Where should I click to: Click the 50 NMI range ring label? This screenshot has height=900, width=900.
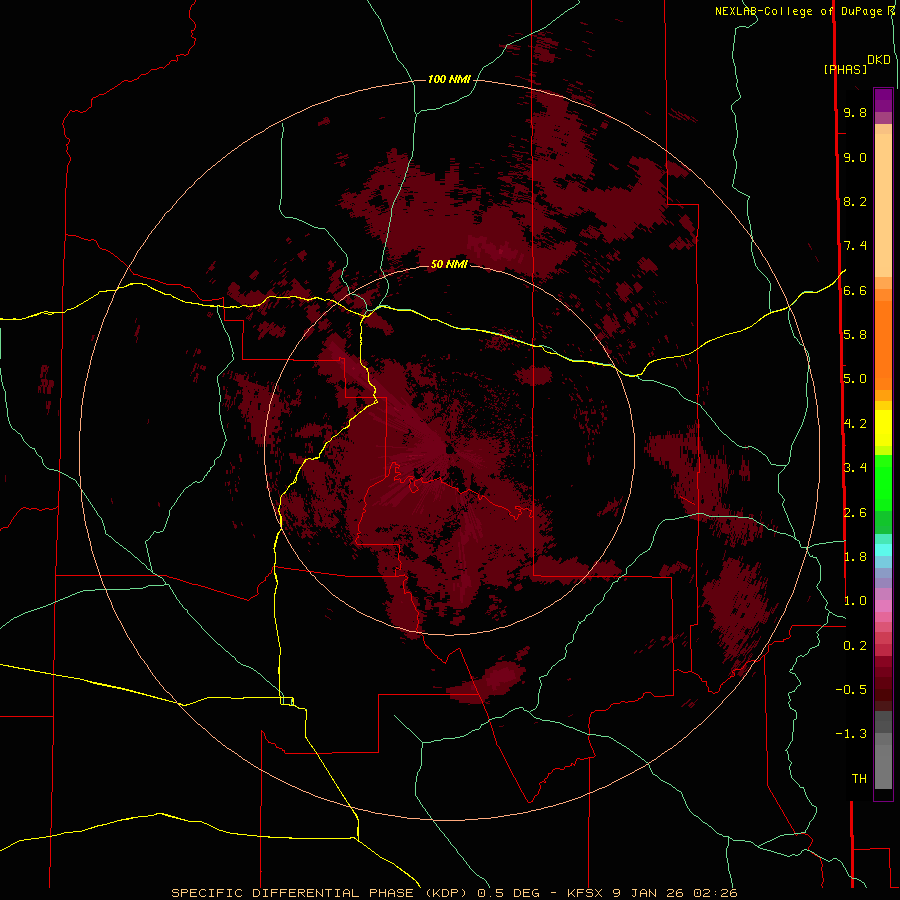pyautogui.click(x=449, y=264)
